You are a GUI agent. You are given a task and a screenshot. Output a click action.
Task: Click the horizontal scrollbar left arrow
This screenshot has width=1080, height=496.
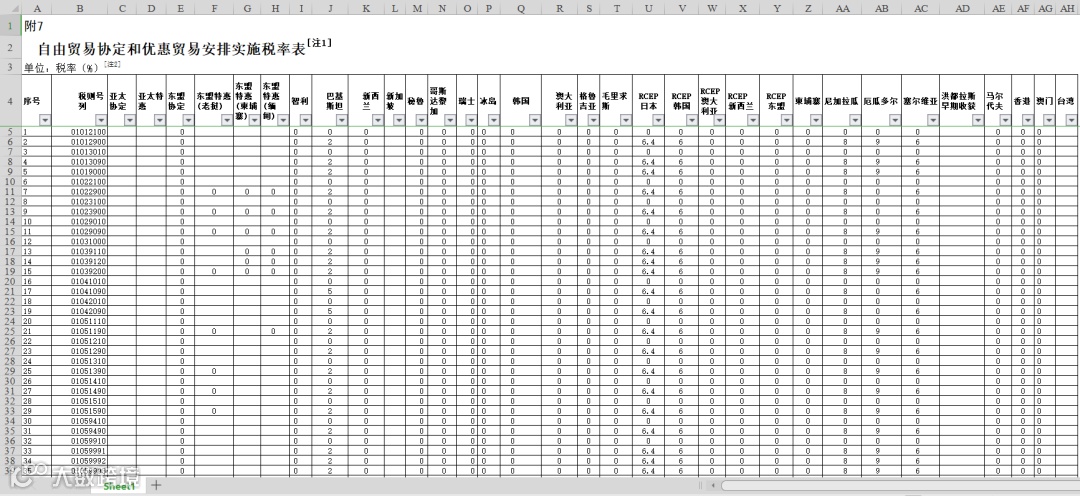[712, 485]
